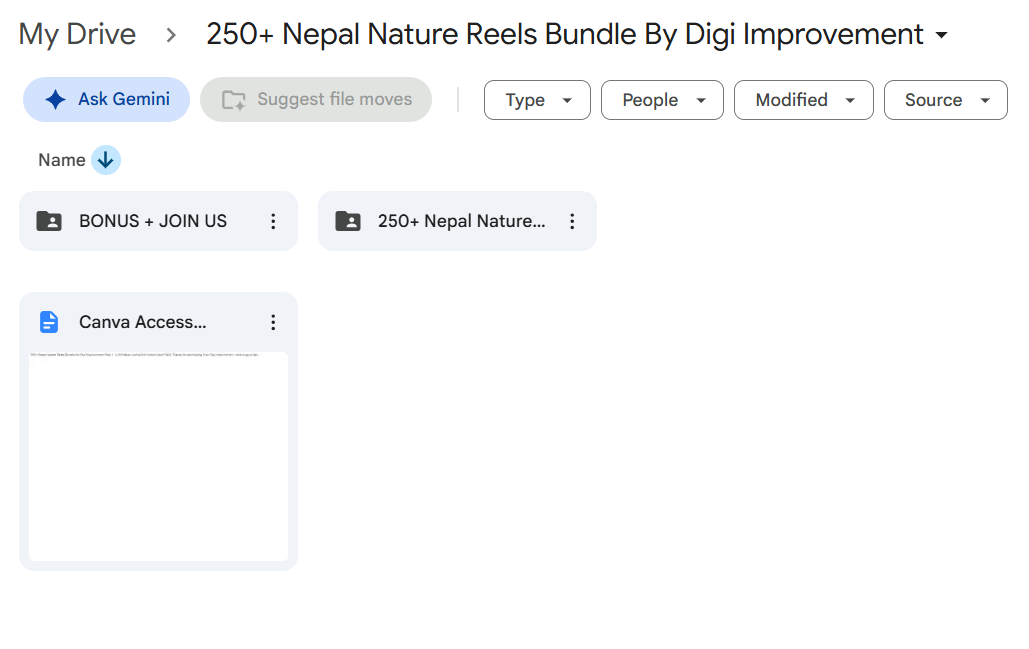Expand the current folder title dropdown arrow
This screenshot has width=1029, height=649.
tap(942, 35)
